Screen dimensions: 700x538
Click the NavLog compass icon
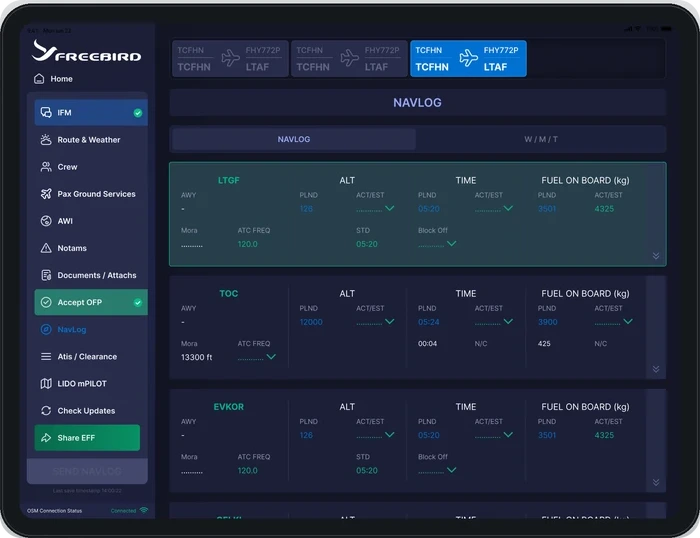pos(46,329)
